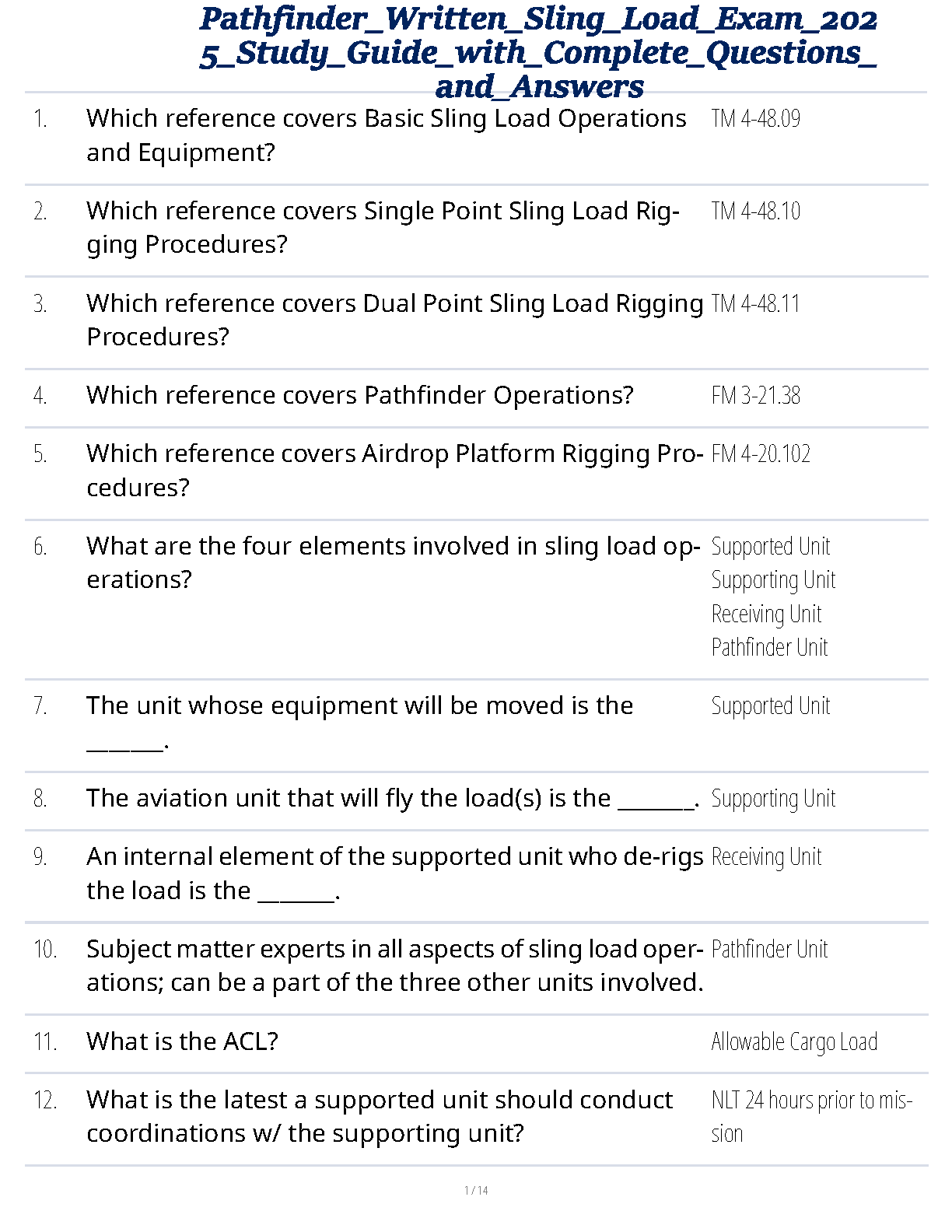Click the page number indicator 1 / 14

point(476,1190)
